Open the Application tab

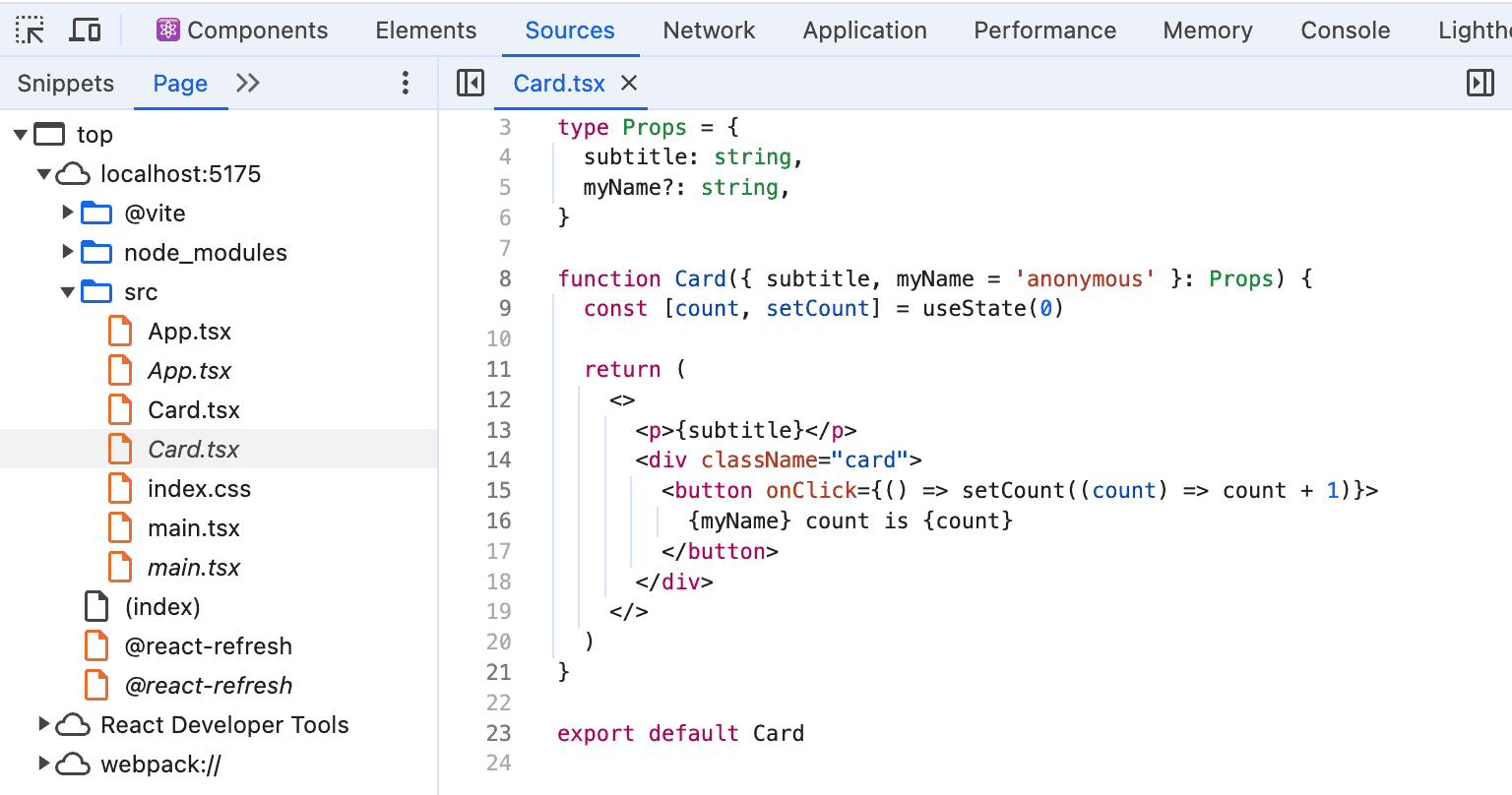coord(865,31)
